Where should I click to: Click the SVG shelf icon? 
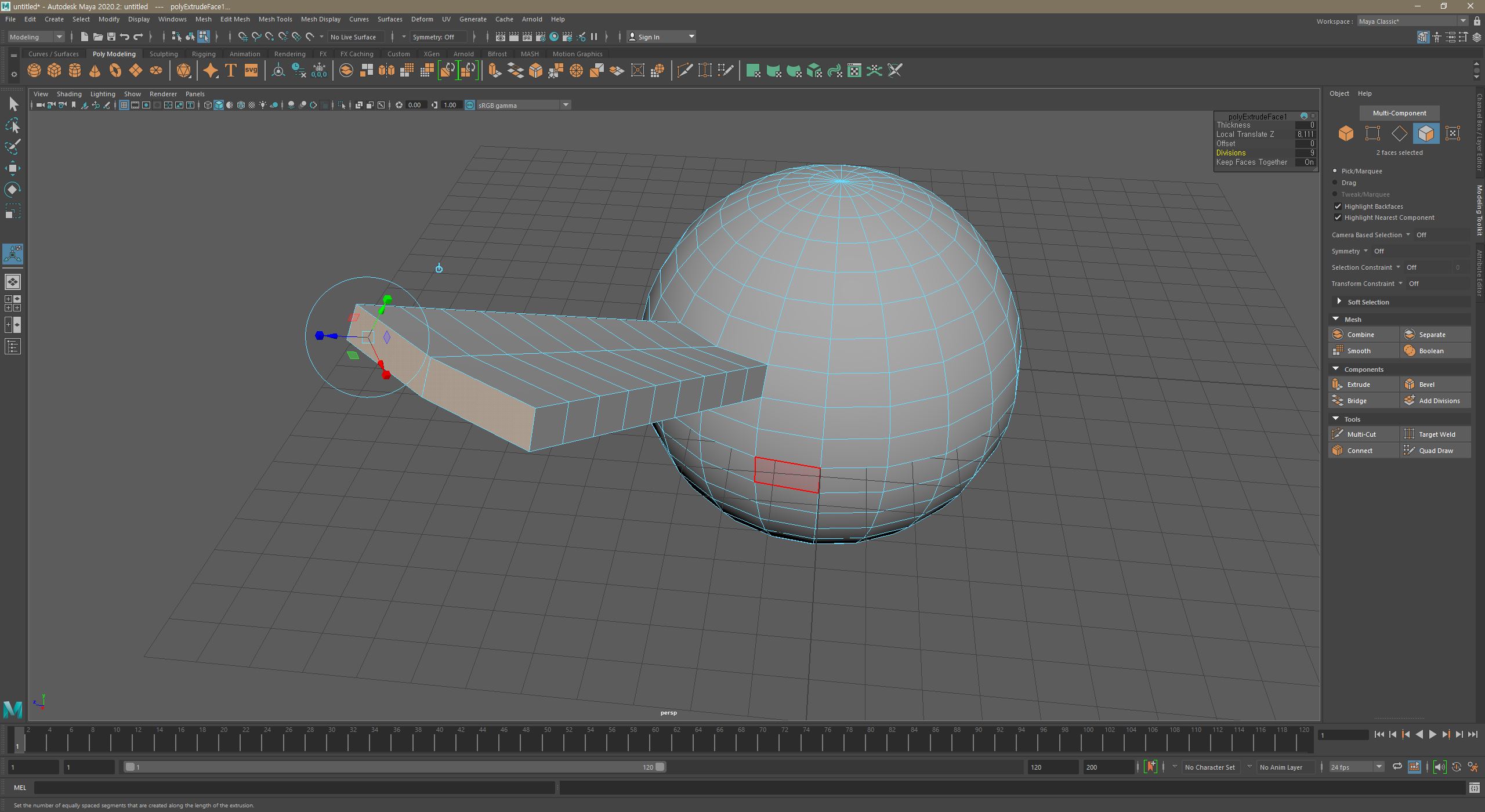pos(251,71)
